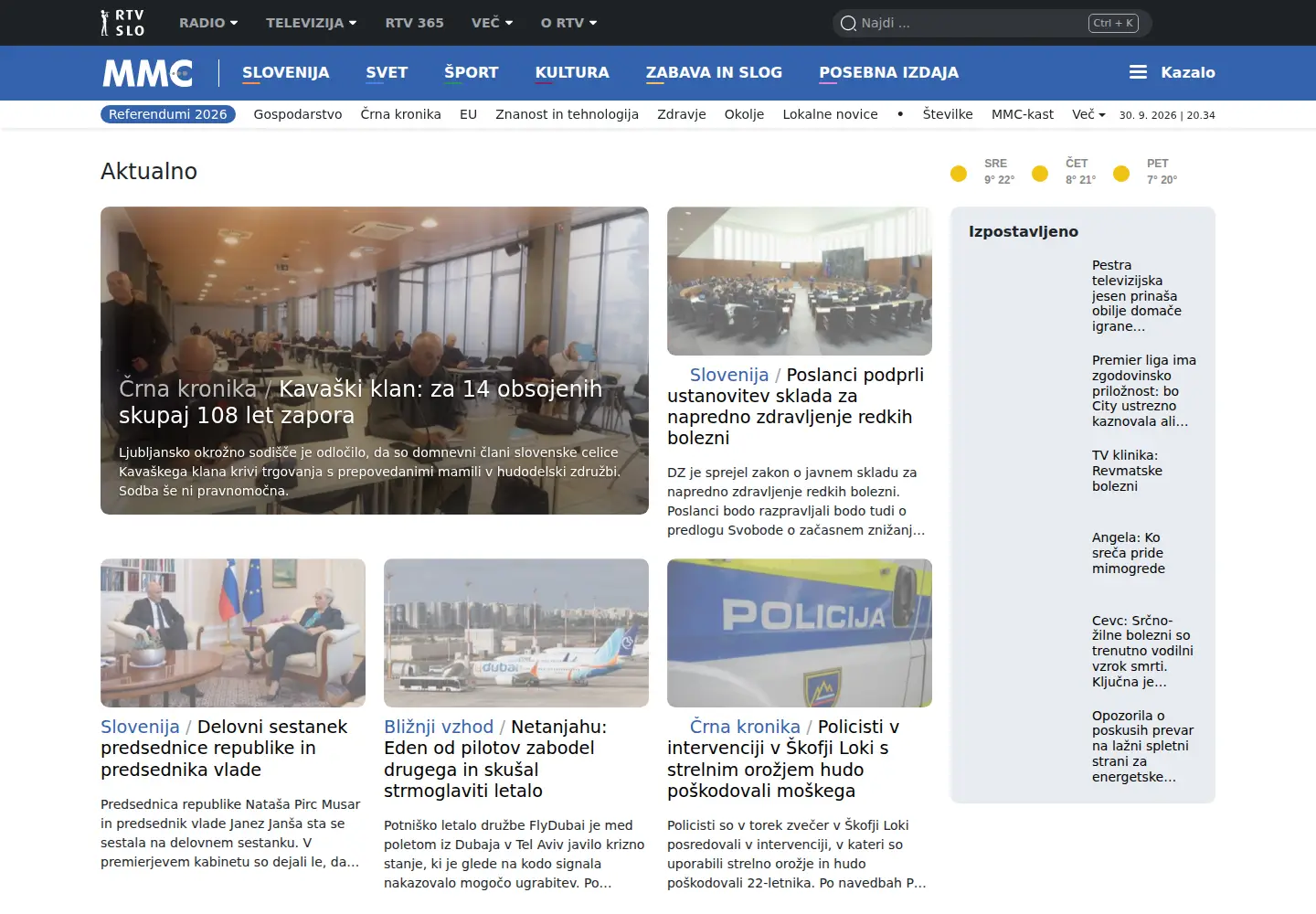The width and height of the screenshot is (1316, 914).
Task: Select the SLOVENIJA section tab
Action: tap(286, 72)
